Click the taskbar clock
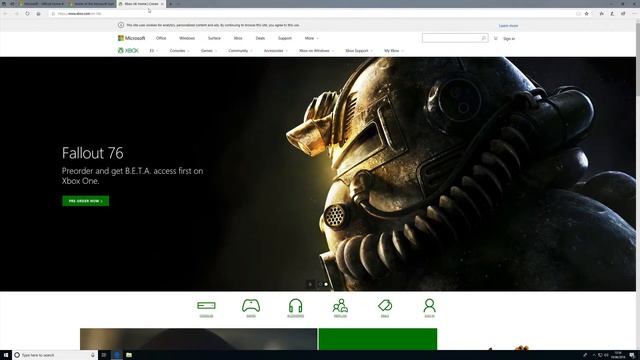Screen dimensions: 640x360 (x=618, y=355)
